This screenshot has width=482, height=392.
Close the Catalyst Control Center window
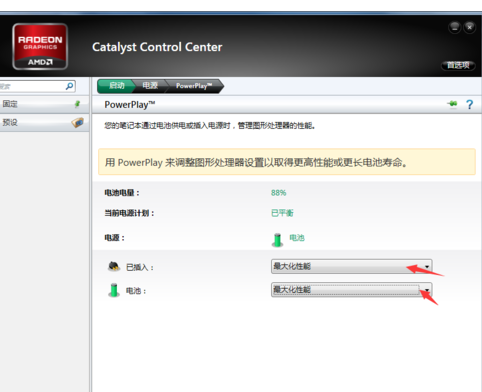tap(469, 27)
